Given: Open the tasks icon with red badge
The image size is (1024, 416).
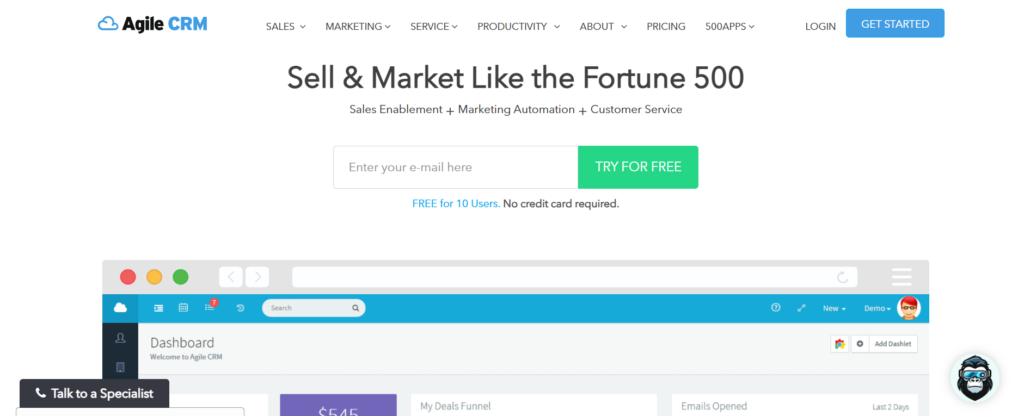Looking at the screenshot, I should [210, 307].
